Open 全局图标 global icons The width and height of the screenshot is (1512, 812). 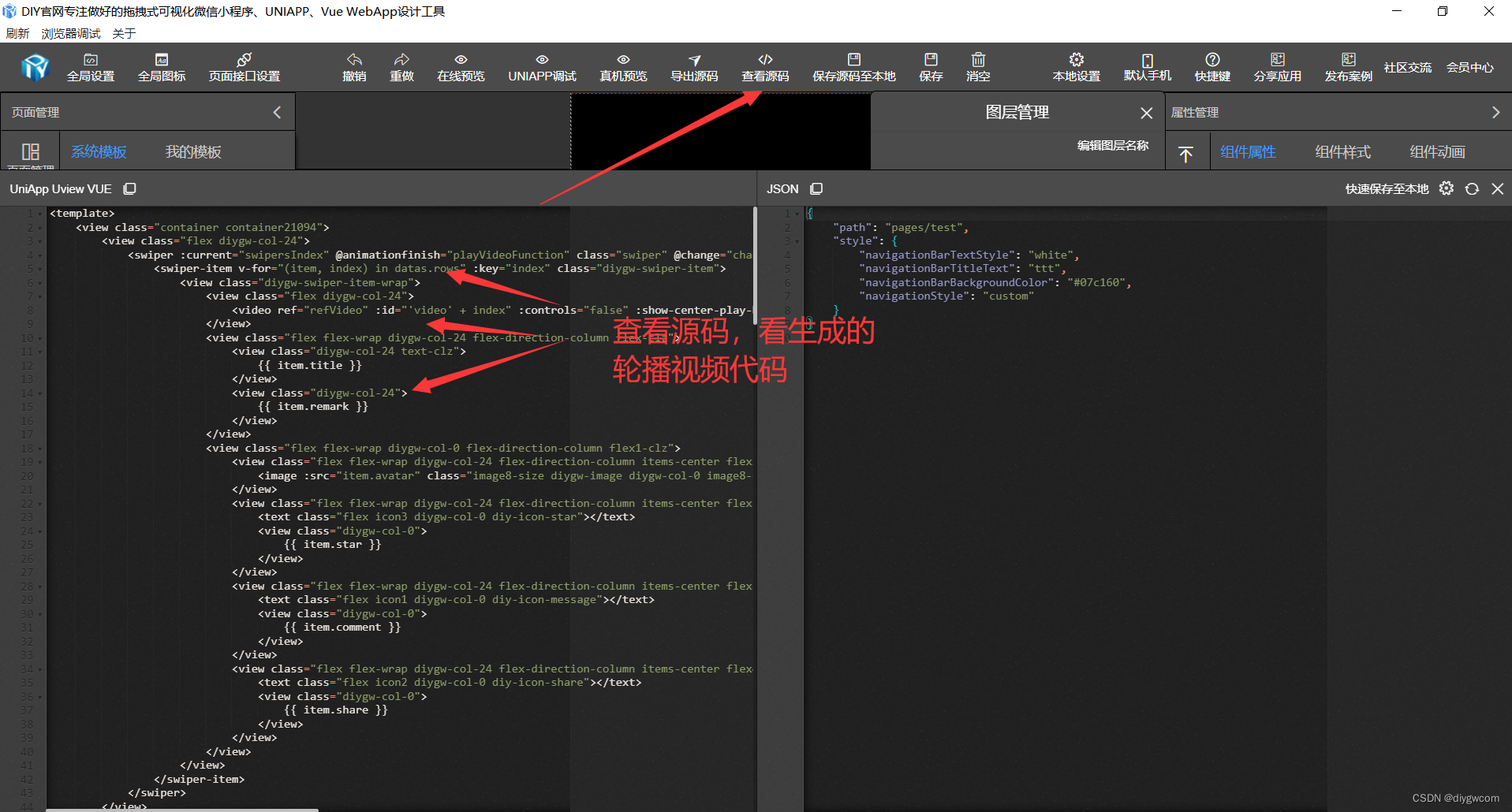coord(162,68)
